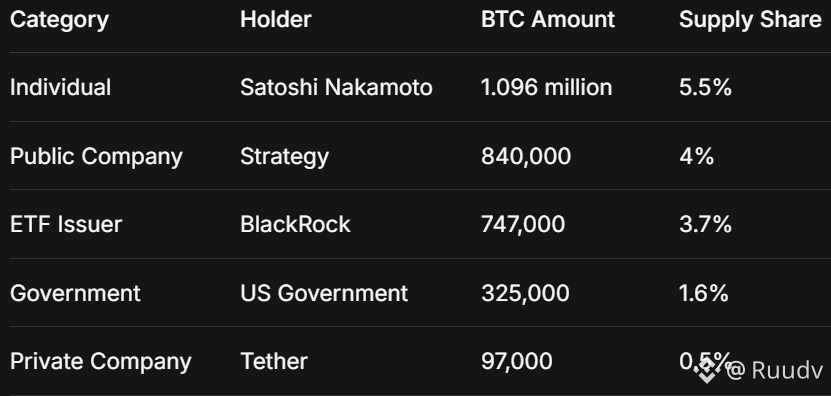Select the Tether holder cell
Screen dimensions: 831x396
tap(274, 362)
